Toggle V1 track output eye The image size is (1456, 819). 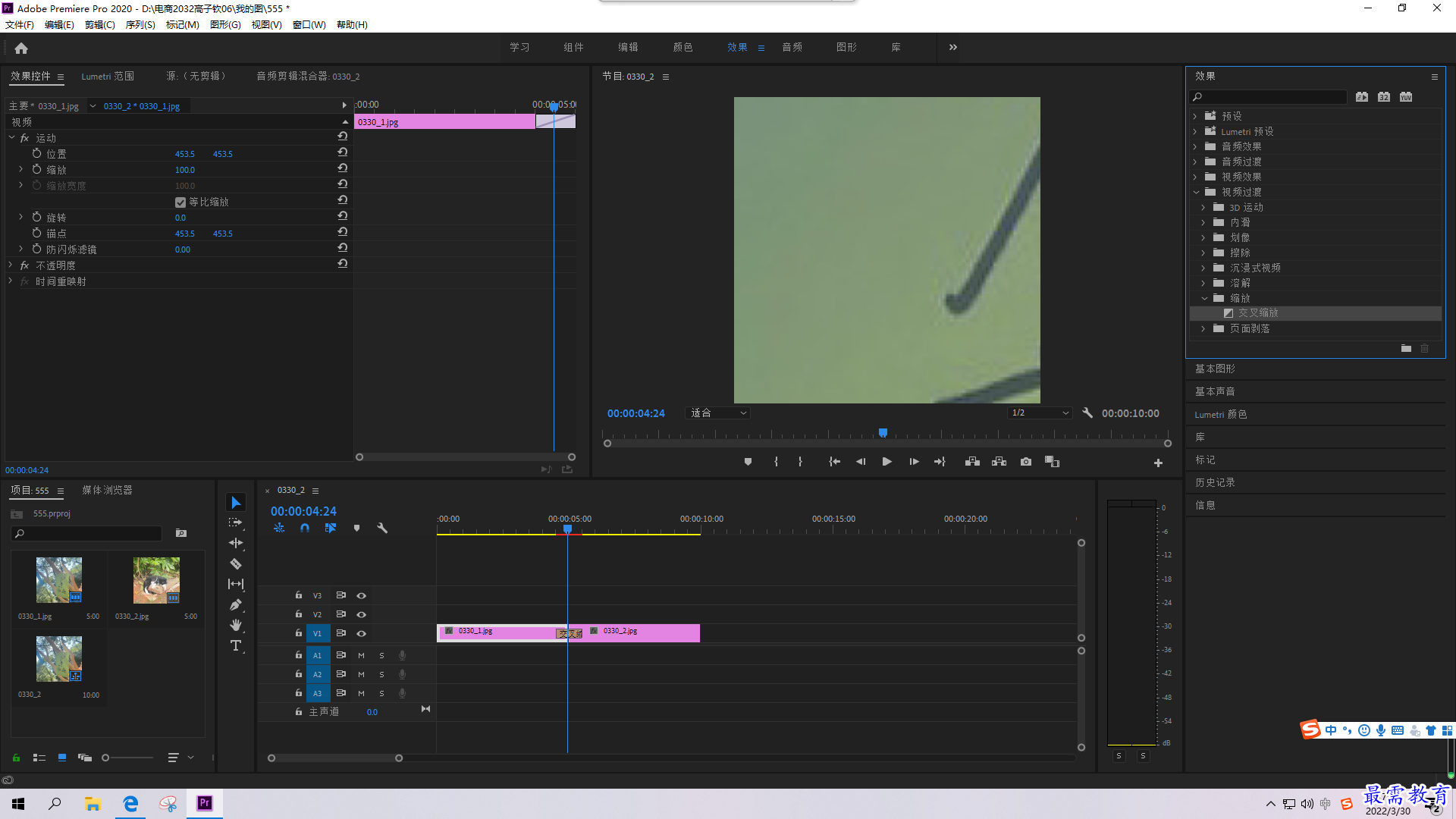tap(361, 633)
